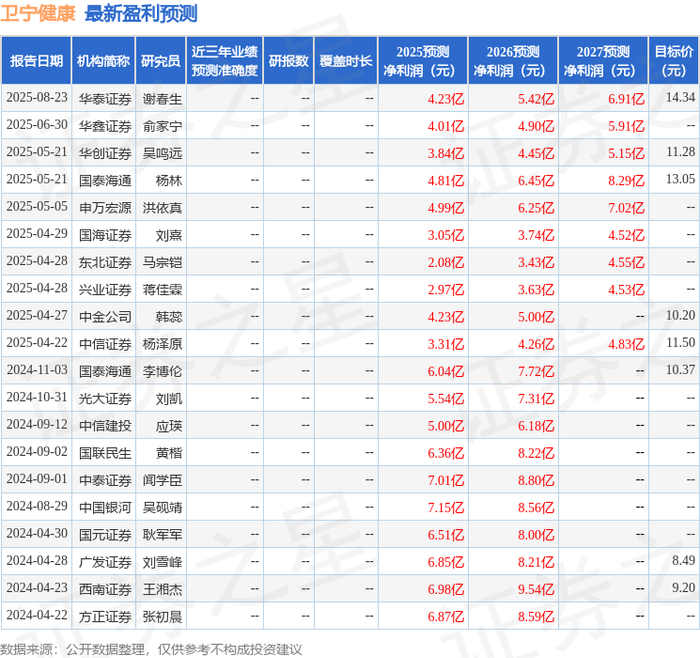Click analyst 闻学臣

(162, 480)
